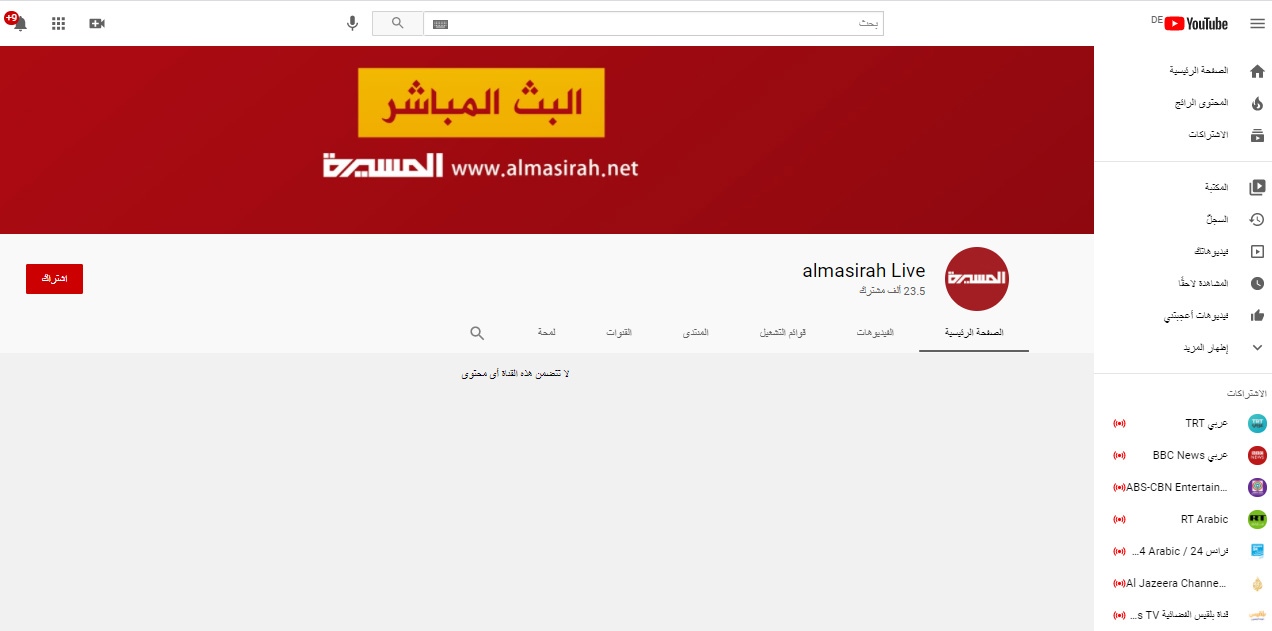This screenshot has width=1272, height=631.
Task: Open Al Jazeera Channel subscription
Action: point(1183,583)
